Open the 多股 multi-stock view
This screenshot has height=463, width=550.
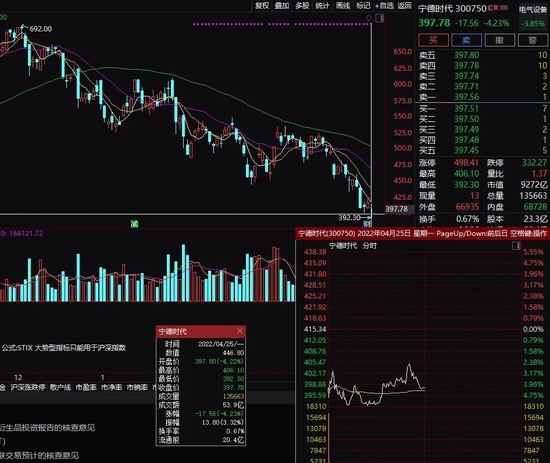302,5
